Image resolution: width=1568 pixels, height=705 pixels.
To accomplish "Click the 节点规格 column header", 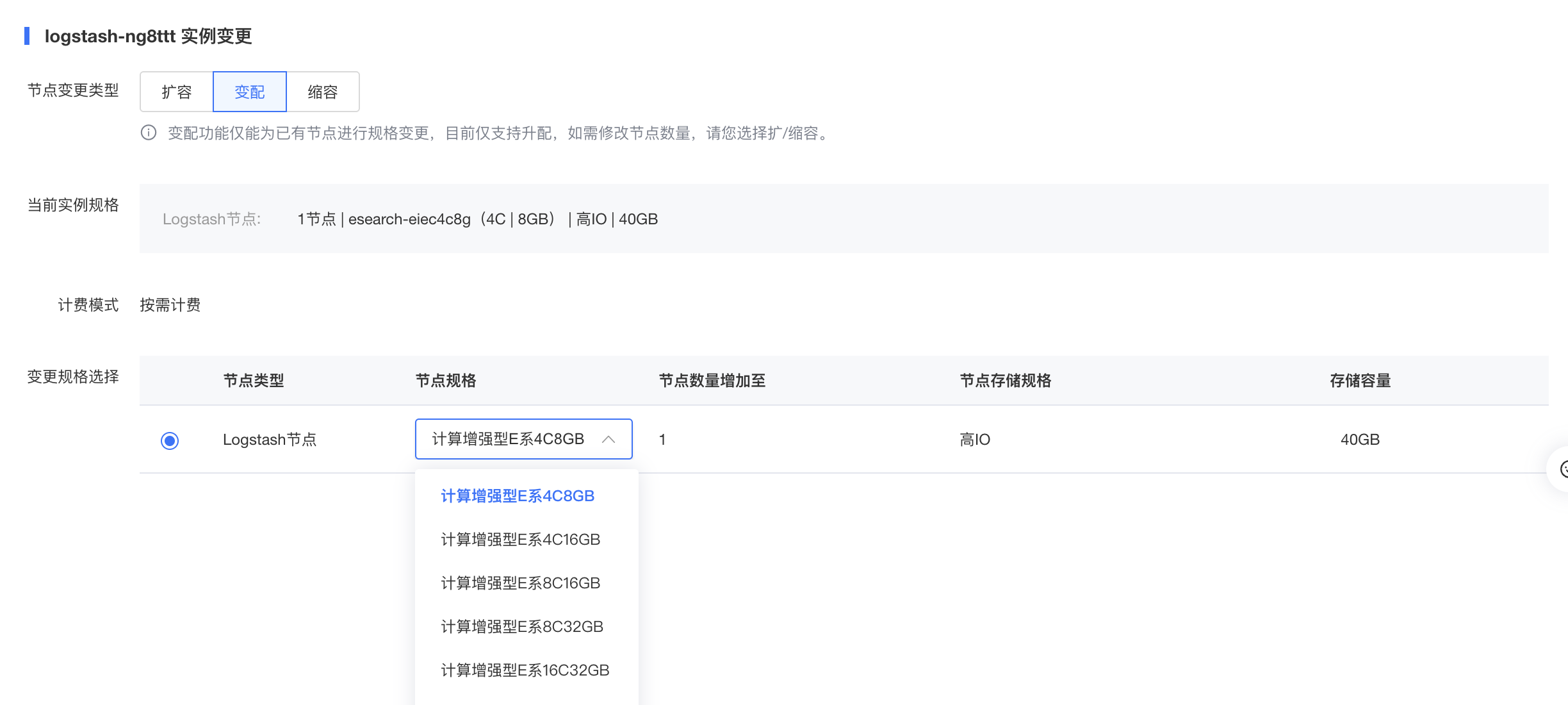I will 446,381.
